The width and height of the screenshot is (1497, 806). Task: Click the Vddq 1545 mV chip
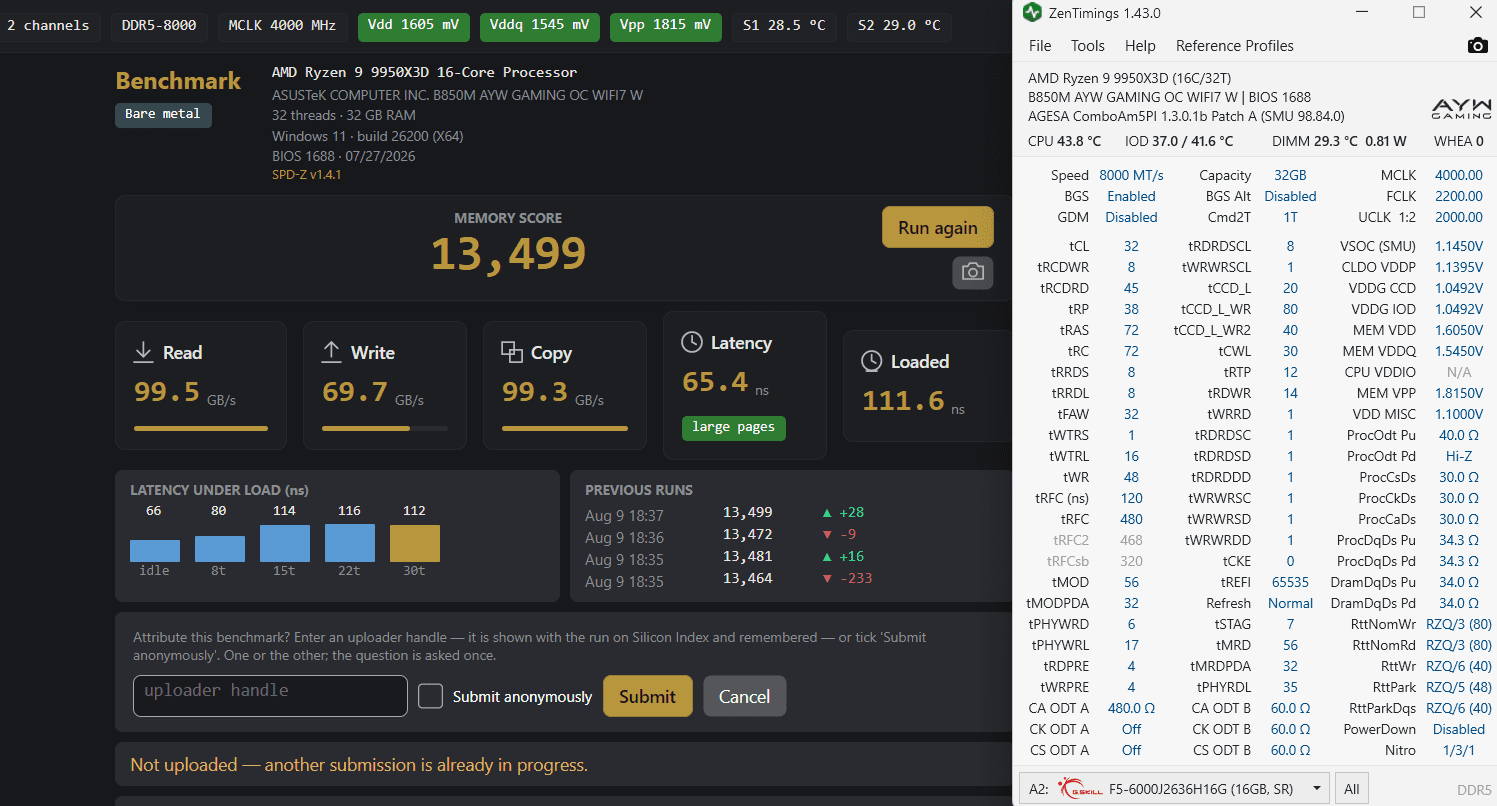540,26
